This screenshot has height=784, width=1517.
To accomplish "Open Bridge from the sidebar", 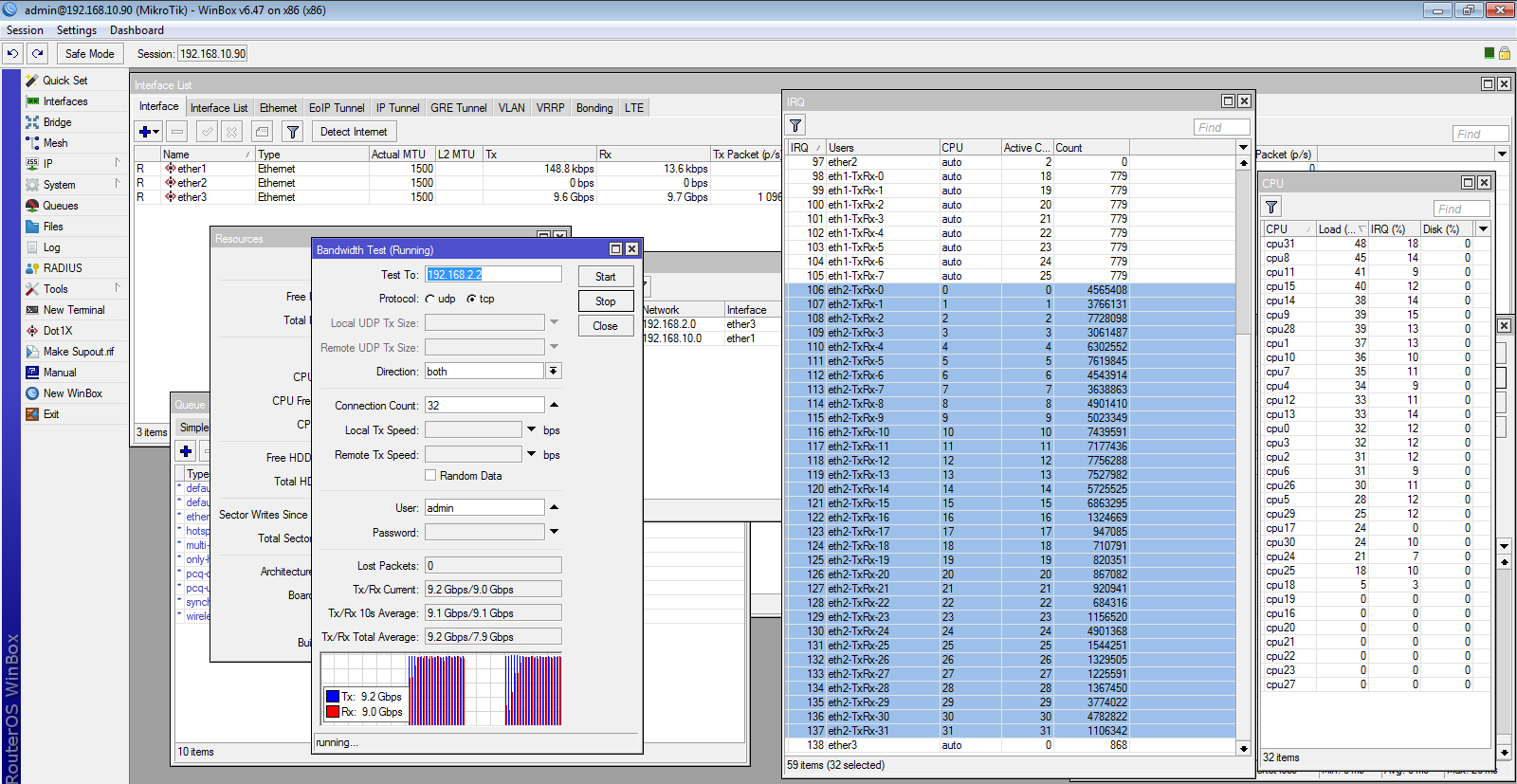I will point(57,122).
